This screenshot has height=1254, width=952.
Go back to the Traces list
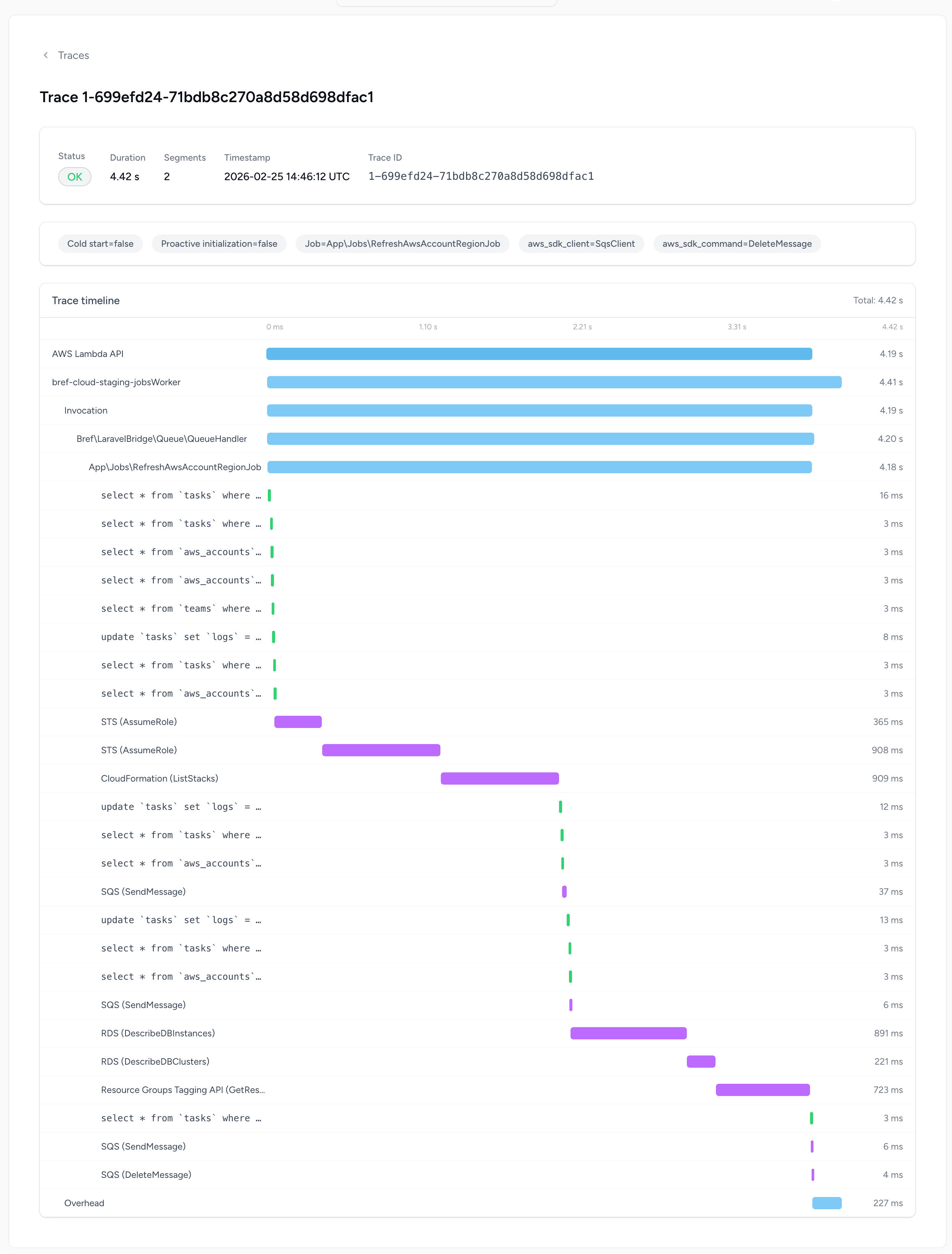[73, 55]
